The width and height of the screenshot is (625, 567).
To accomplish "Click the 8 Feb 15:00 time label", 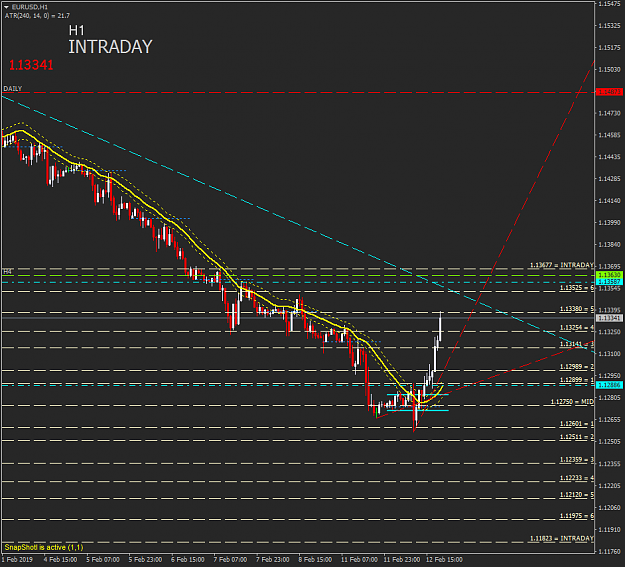I will click(x=315, y=559).
